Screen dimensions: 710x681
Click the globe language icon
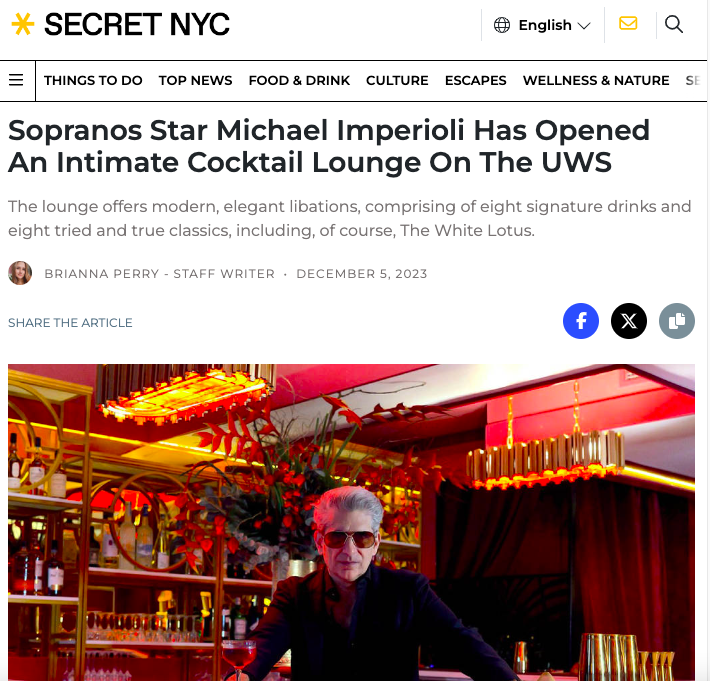pyautogui.click(x=502, y=25)
